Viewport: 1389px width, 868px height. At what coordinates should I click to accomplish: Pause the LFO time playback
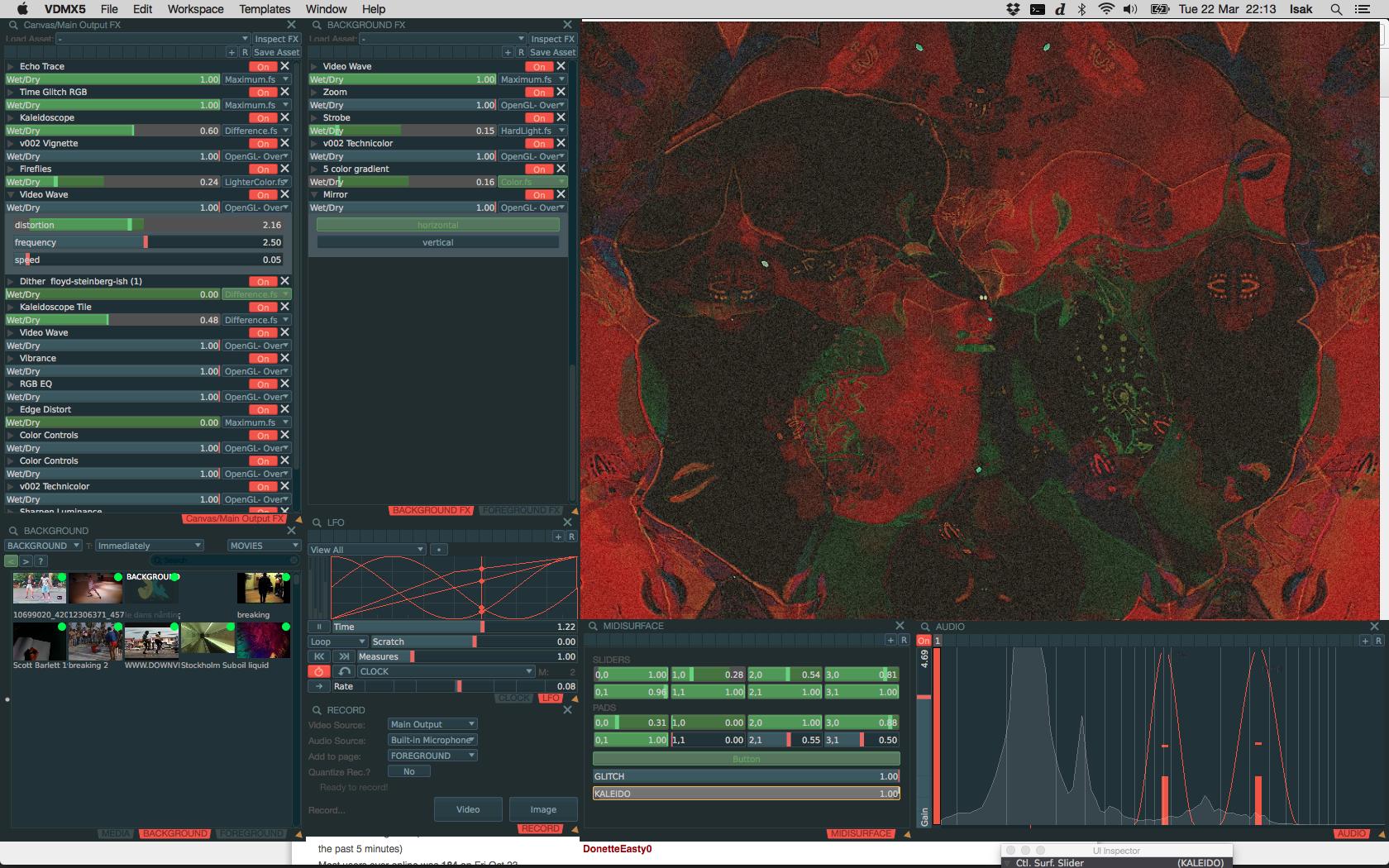[x=319, y=627]
